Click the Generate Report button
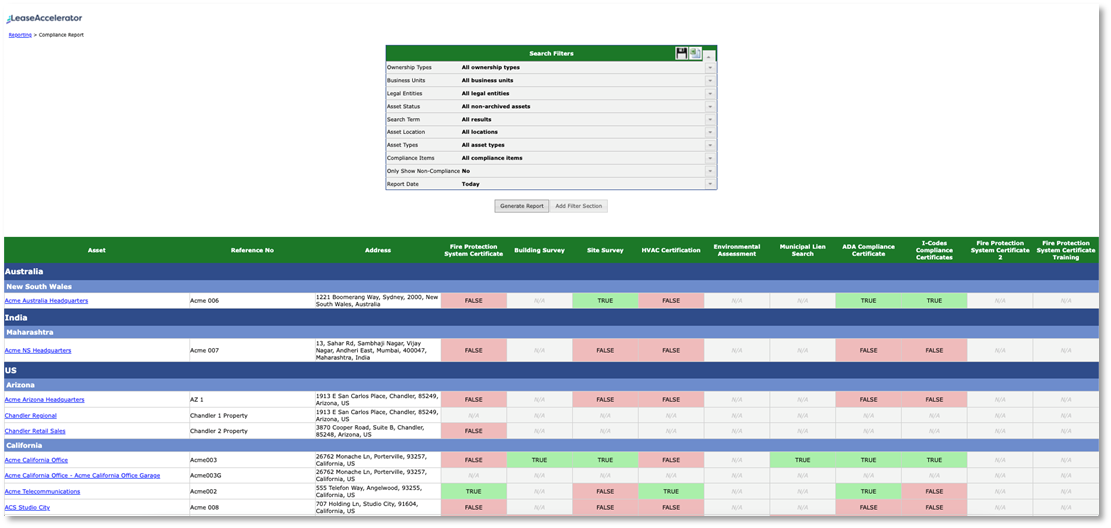The image size is (1111, 528). (x=521, y=206)
